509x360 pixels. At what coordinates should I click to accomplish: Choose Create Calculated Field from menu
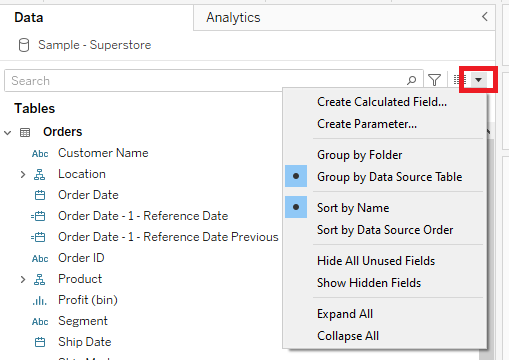click(x=382, y=102)
